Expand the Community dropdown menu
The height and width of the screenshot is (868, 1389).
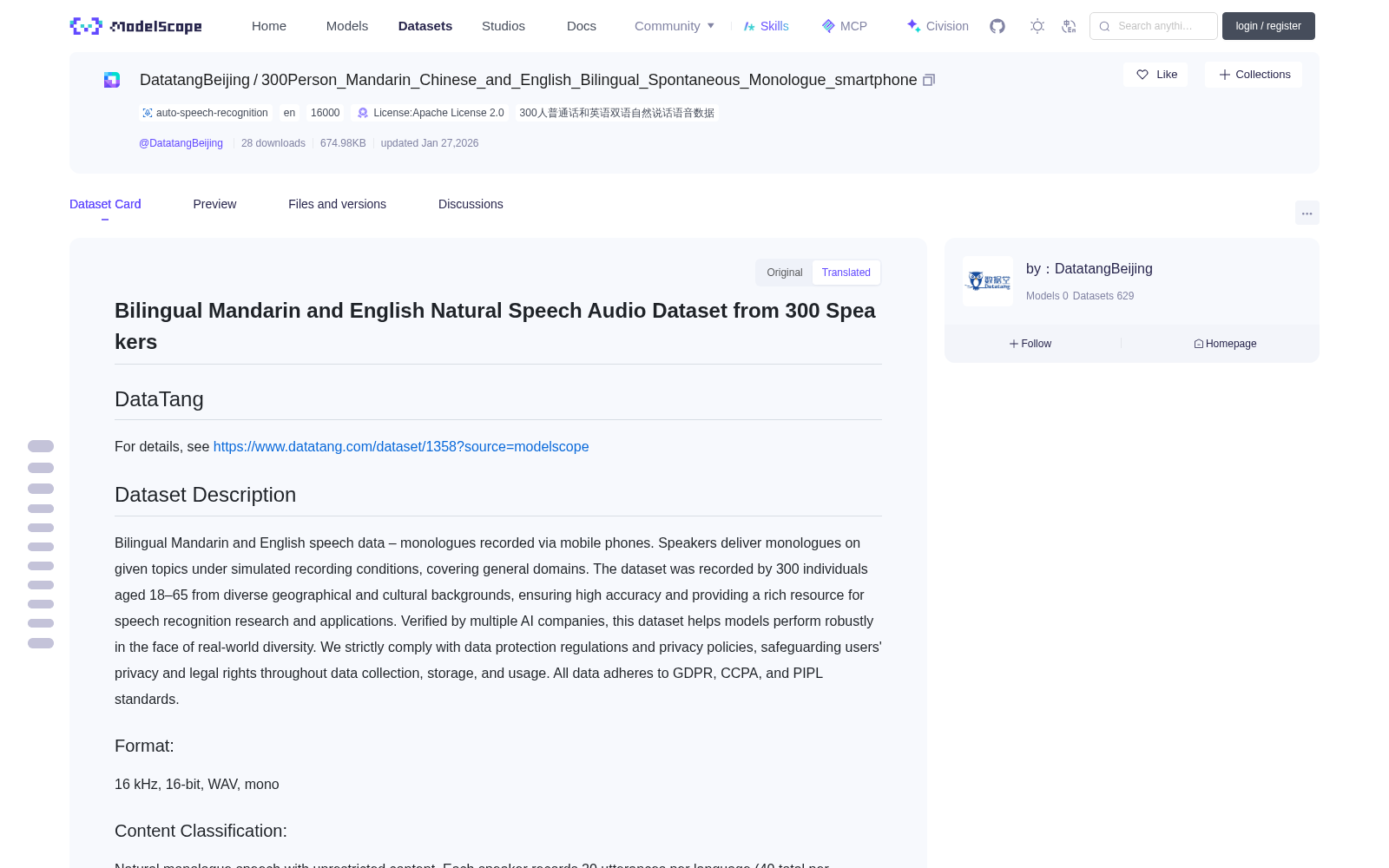(x=675, y=26)
